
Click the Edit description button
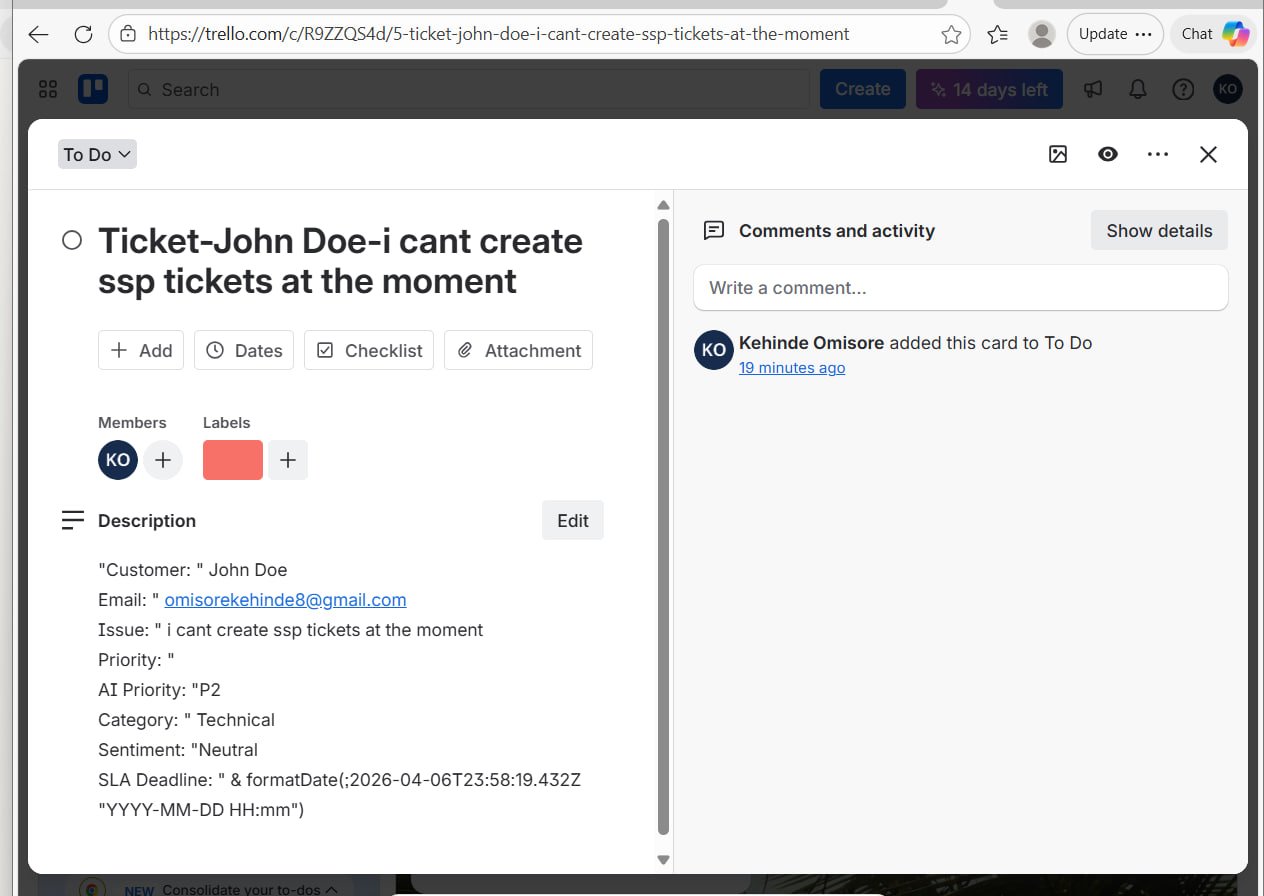tap(573, 520)
